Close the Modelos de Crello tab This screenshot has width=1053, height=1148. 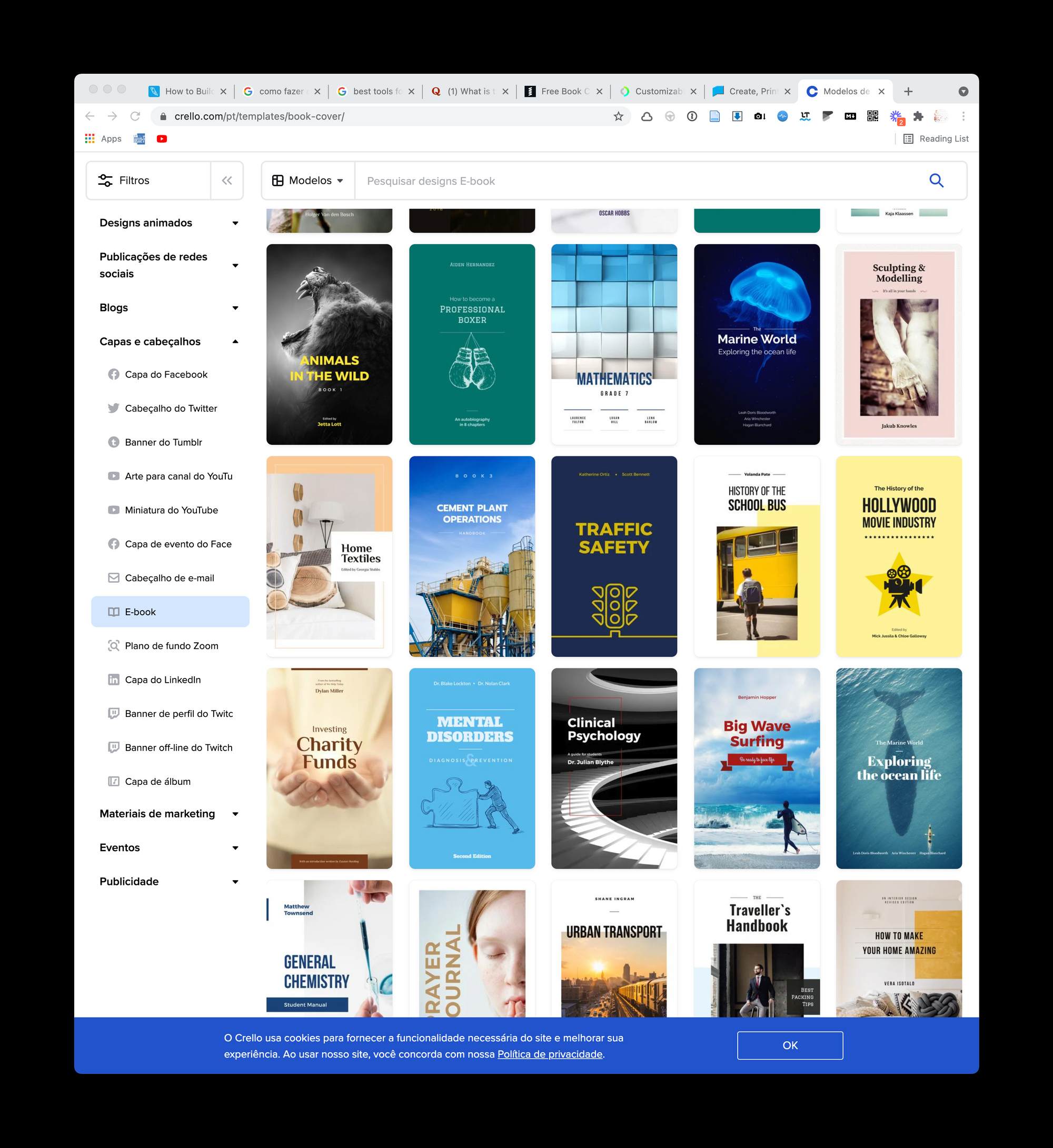point(881,91)
